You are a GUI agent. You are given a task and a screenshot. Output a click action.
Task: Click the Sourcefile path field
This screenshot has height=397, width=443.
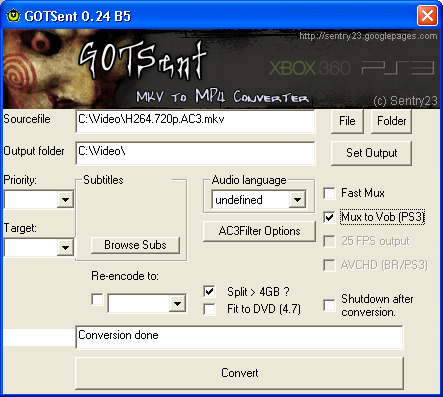tap(195, 121)
